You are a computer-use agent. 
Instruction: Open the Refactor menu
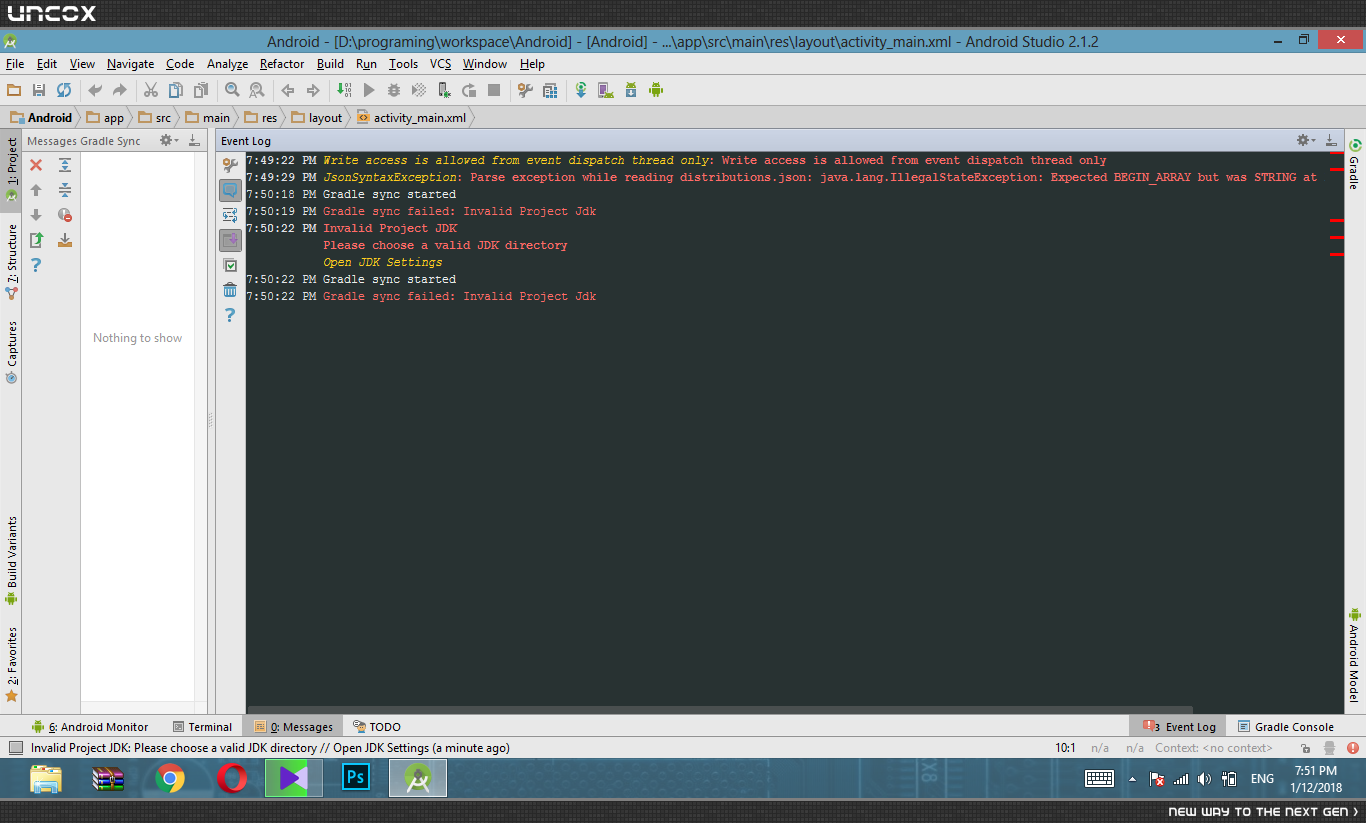coord(282,64)
